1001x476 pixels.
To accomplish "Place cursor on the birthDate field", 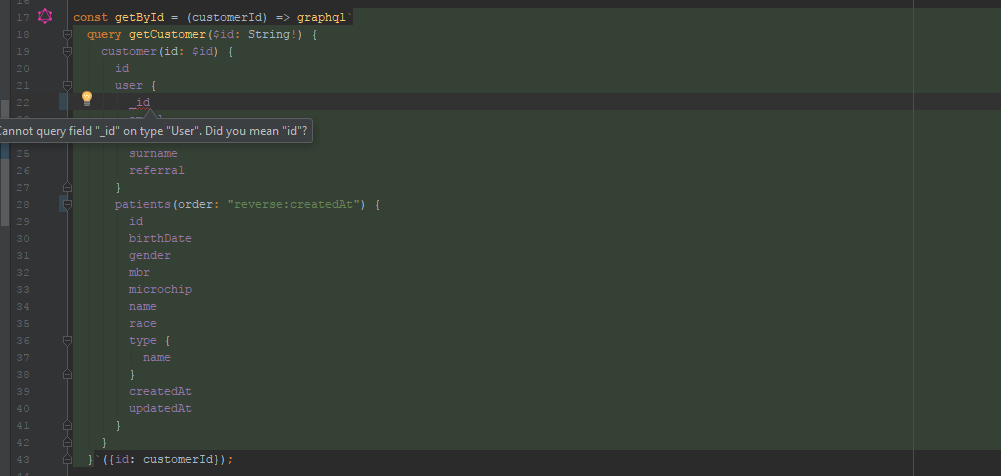I will click(160, 238).
